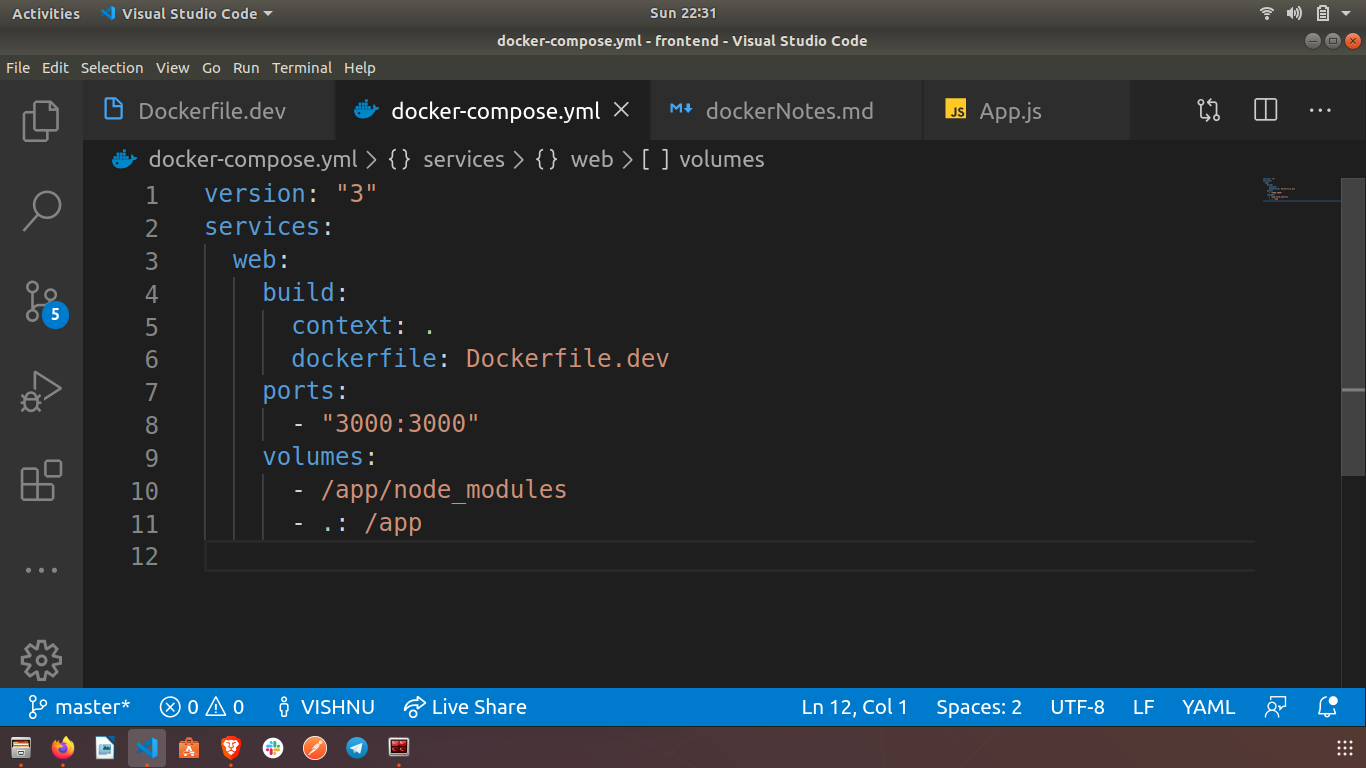Open the Search panel
The width and height of the screenshot is (1366, 768).
point(40,210)
